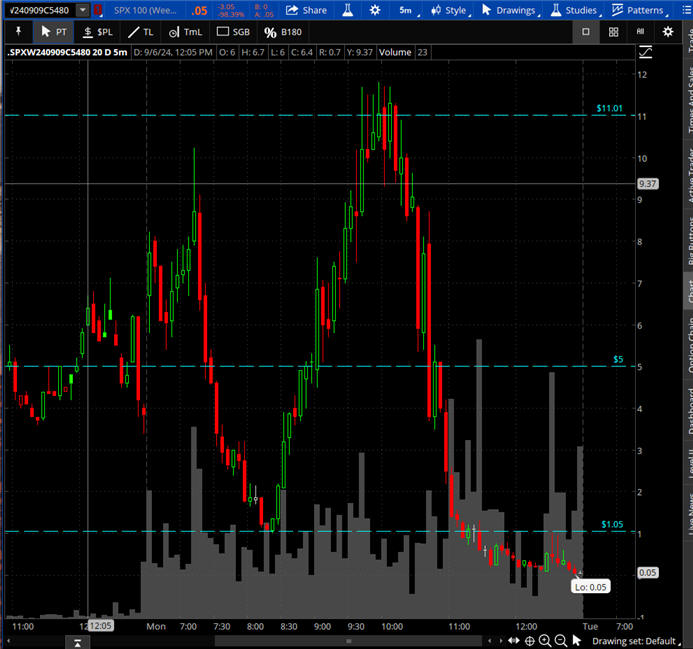Open chart settings gear in the blue toolbar
693x649 pixels.
pos(375,10)
